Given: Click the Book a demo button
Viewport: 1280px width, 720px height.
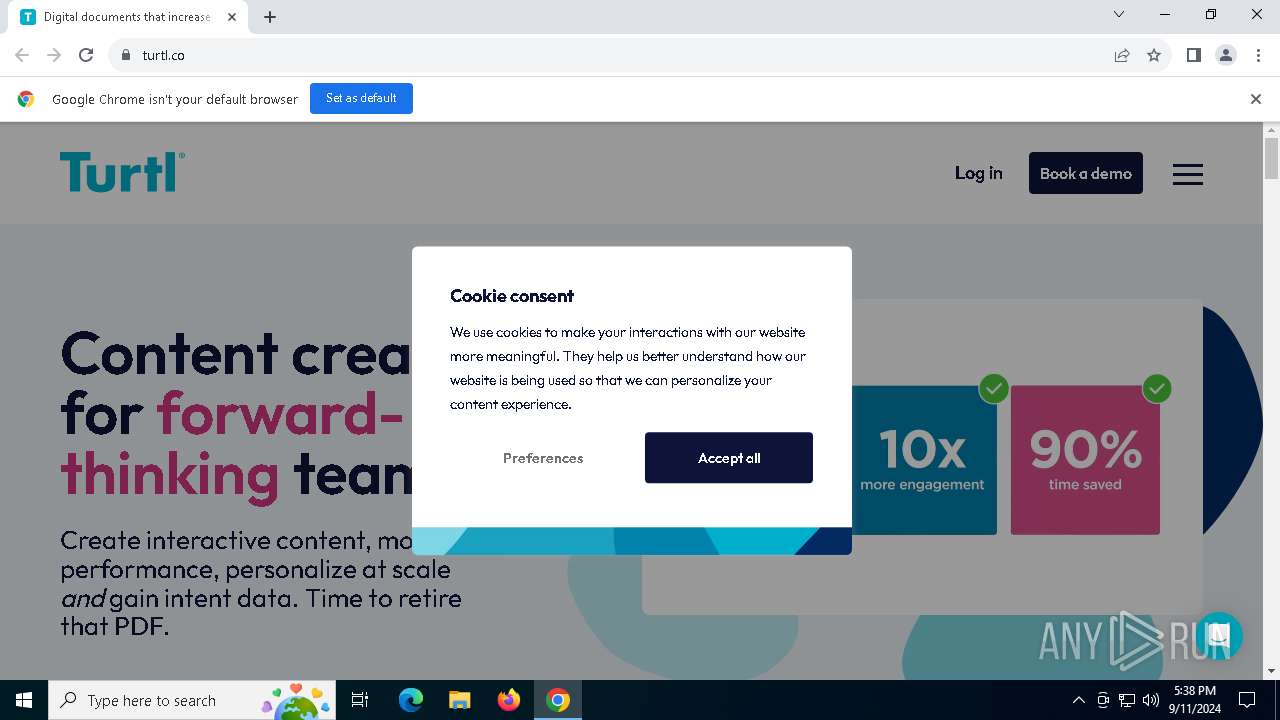Looking at the screenshot, I should point(1086,173).
